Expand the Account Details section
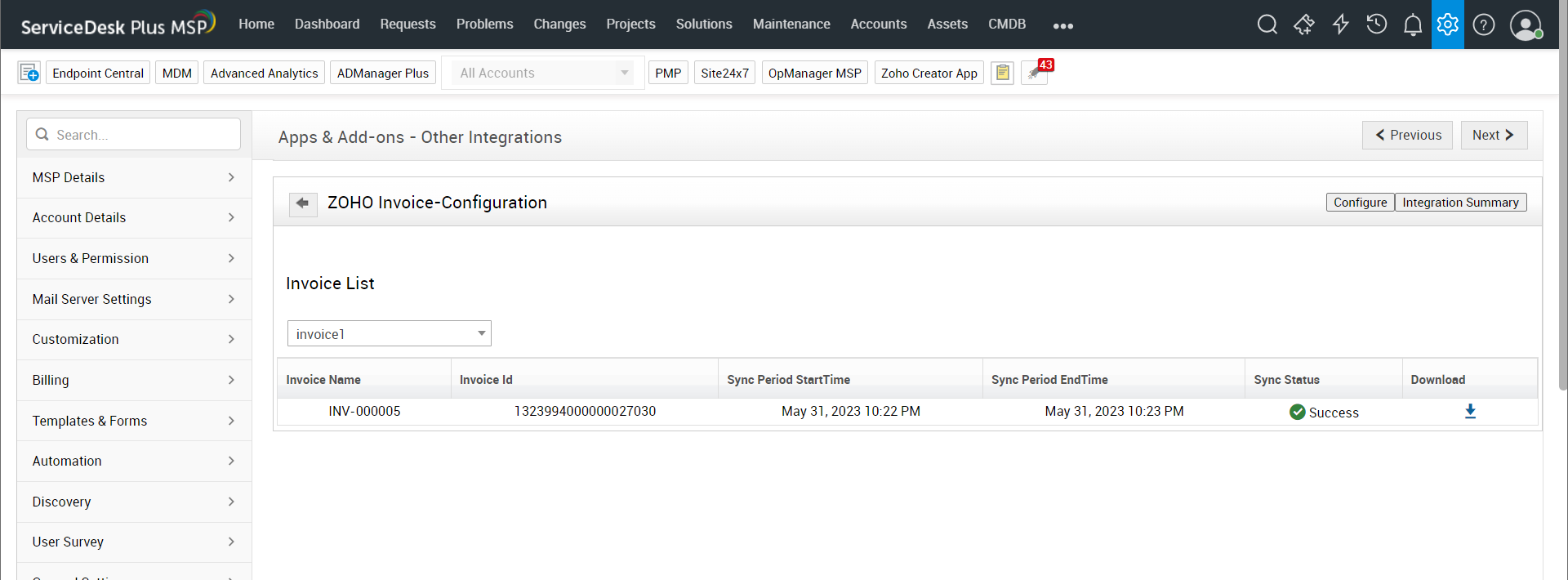1568x580 pixels. pyautogui.click(x=134, y=217)
